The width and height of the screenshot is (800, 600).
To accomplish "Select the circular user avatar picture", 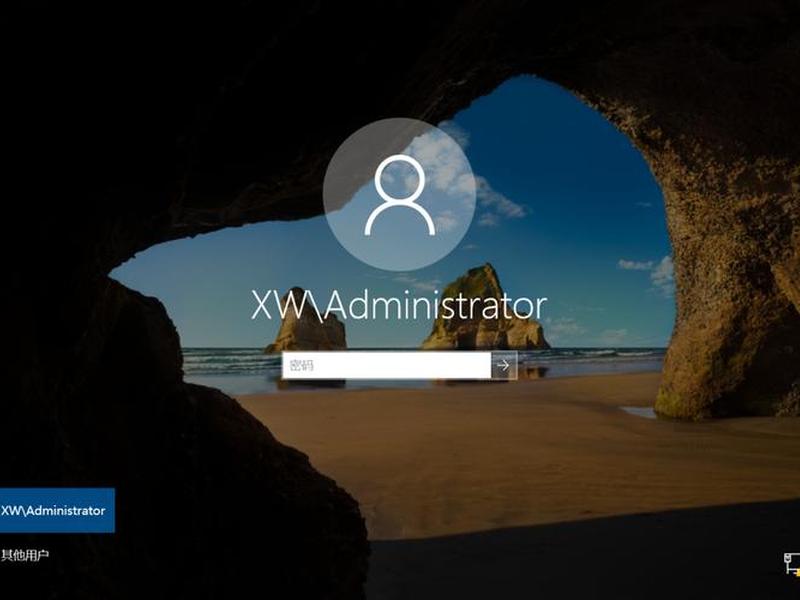I will (399, 194).
